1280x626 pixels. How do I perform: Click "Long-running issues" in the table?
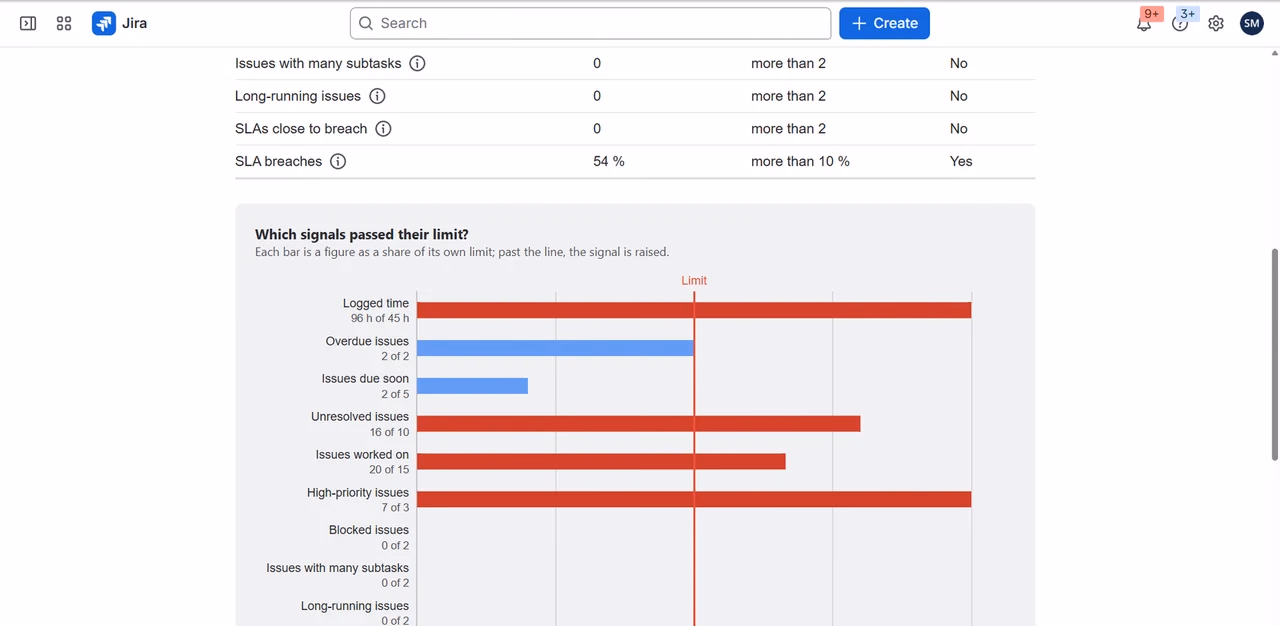coord(298,96)
